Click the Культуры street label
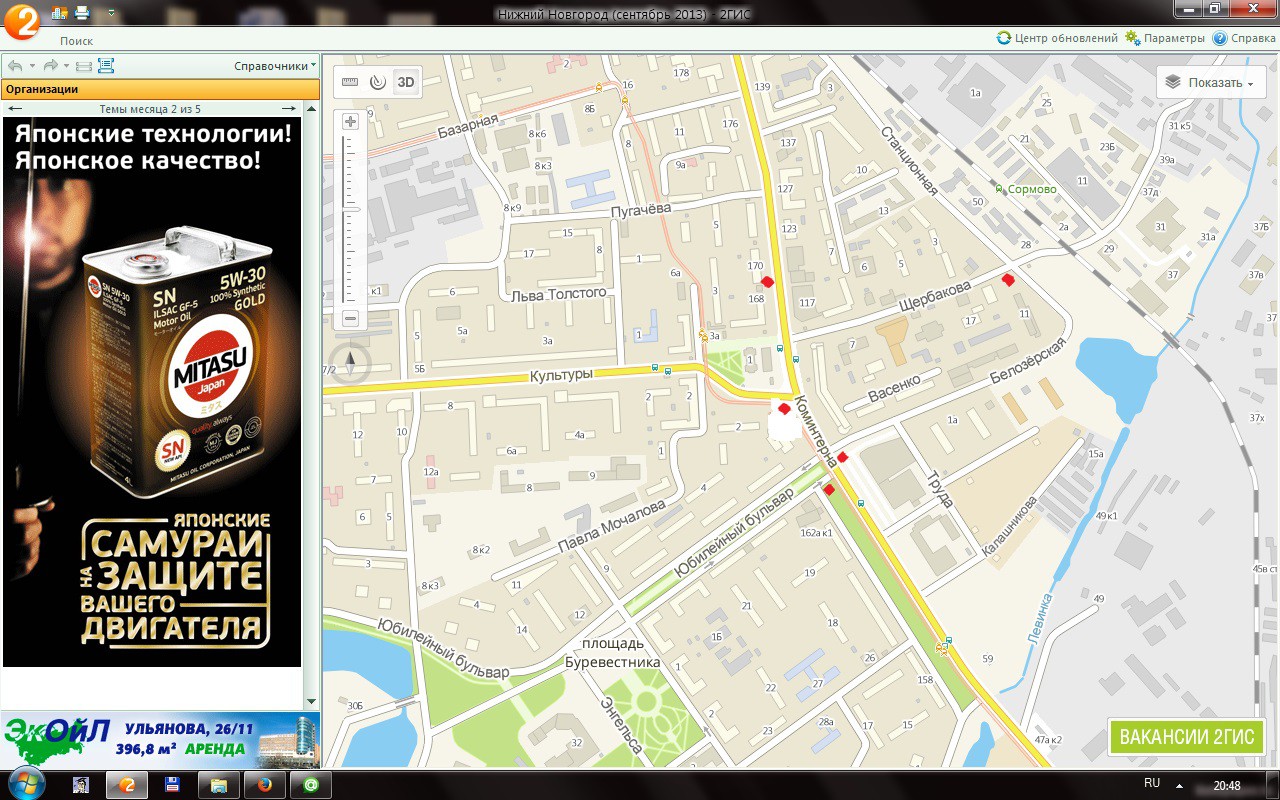This screenshot has height=800, width=1280. [561, 374]
